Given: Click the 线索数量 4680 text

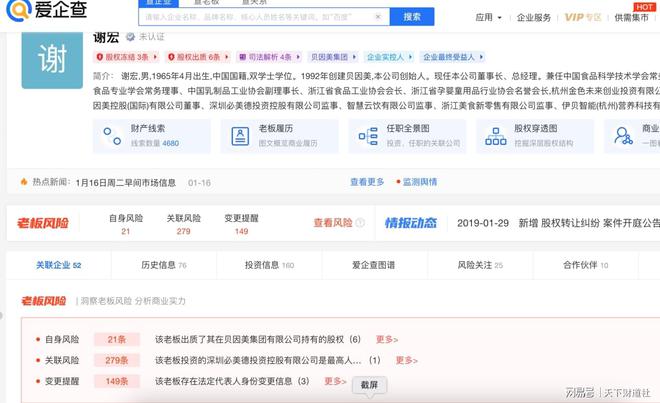Looking at the screenshot, I should (x=155, y=143).
